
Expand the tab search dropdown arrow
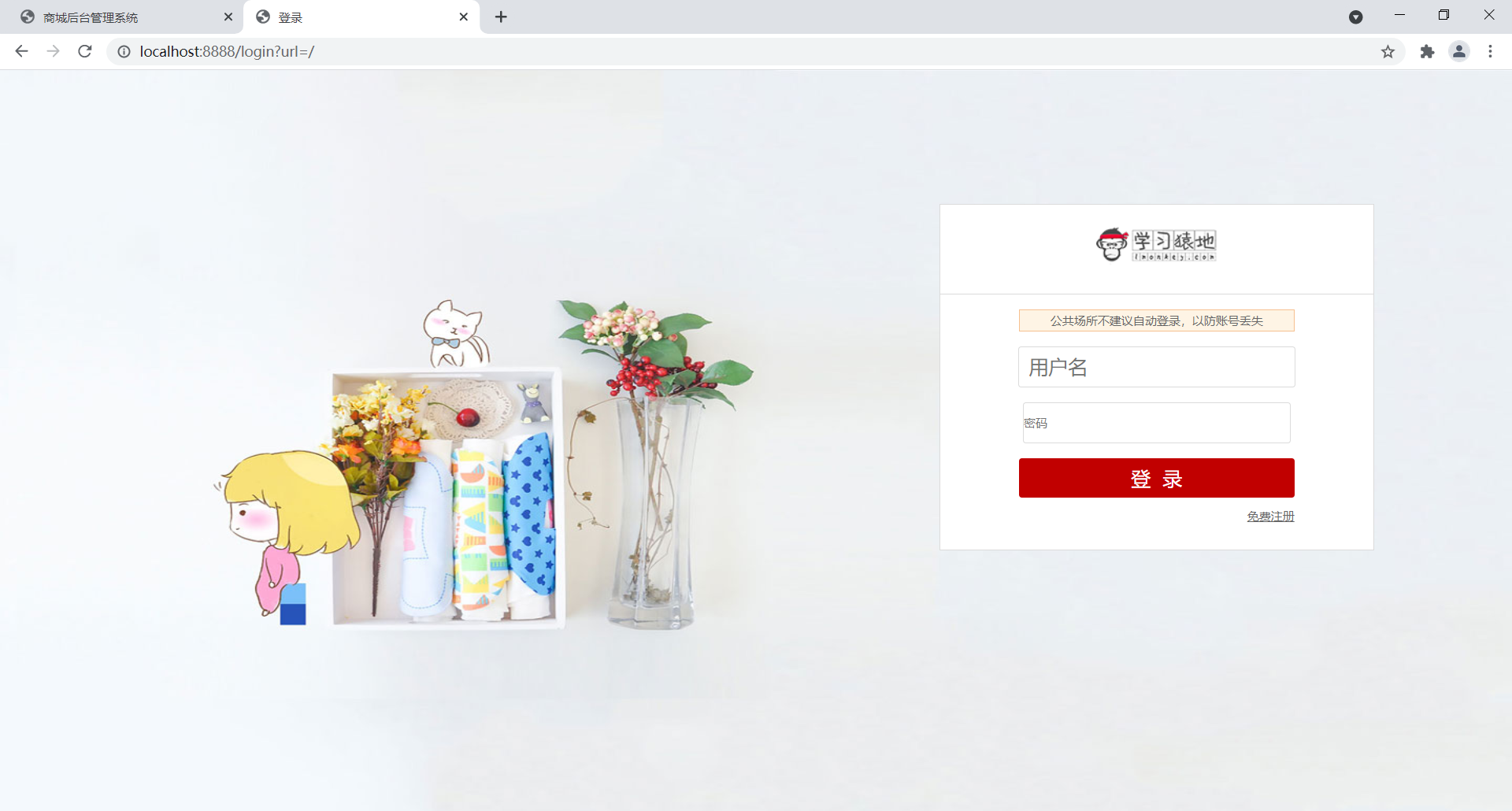click(x=1355, y=17)
